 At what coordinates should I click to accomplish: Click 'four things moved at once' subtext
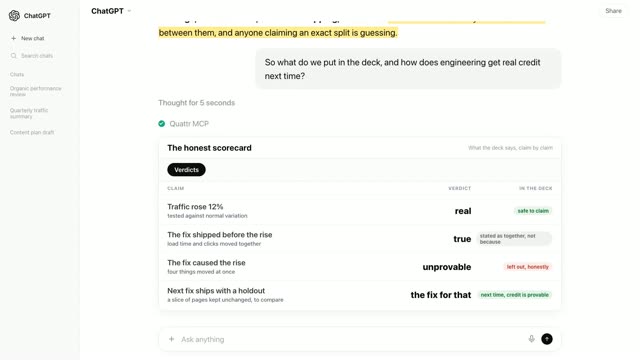click(x=201, y=272)
